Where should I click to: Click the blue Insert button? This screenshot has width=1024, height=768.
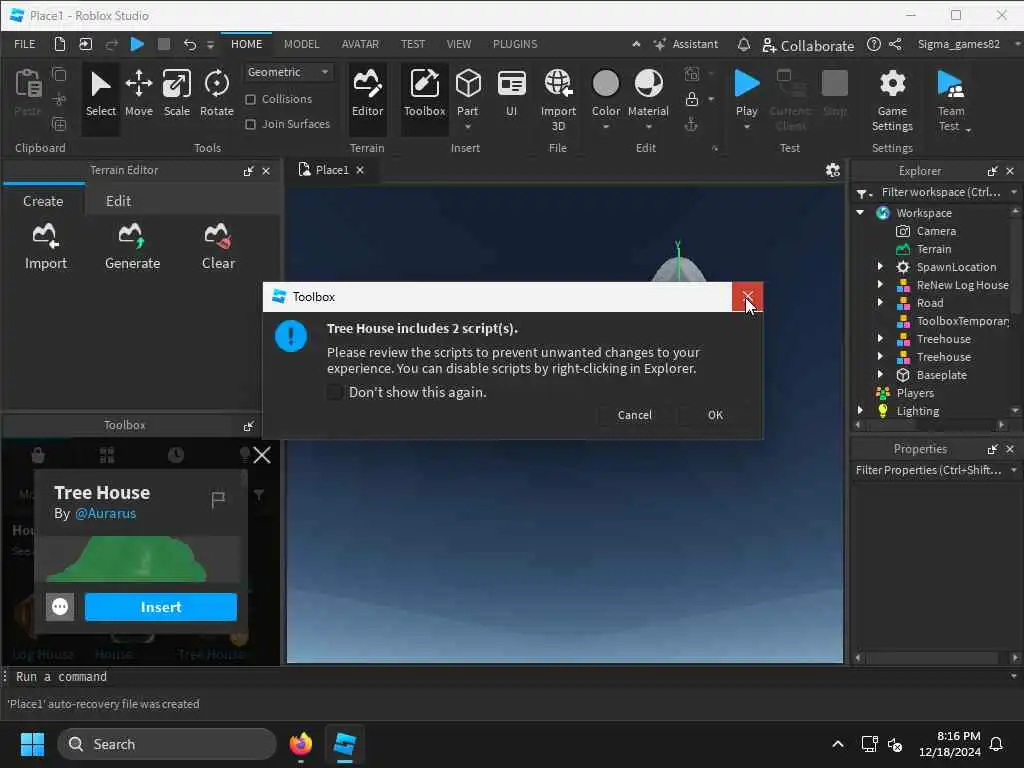pos(161,607)
